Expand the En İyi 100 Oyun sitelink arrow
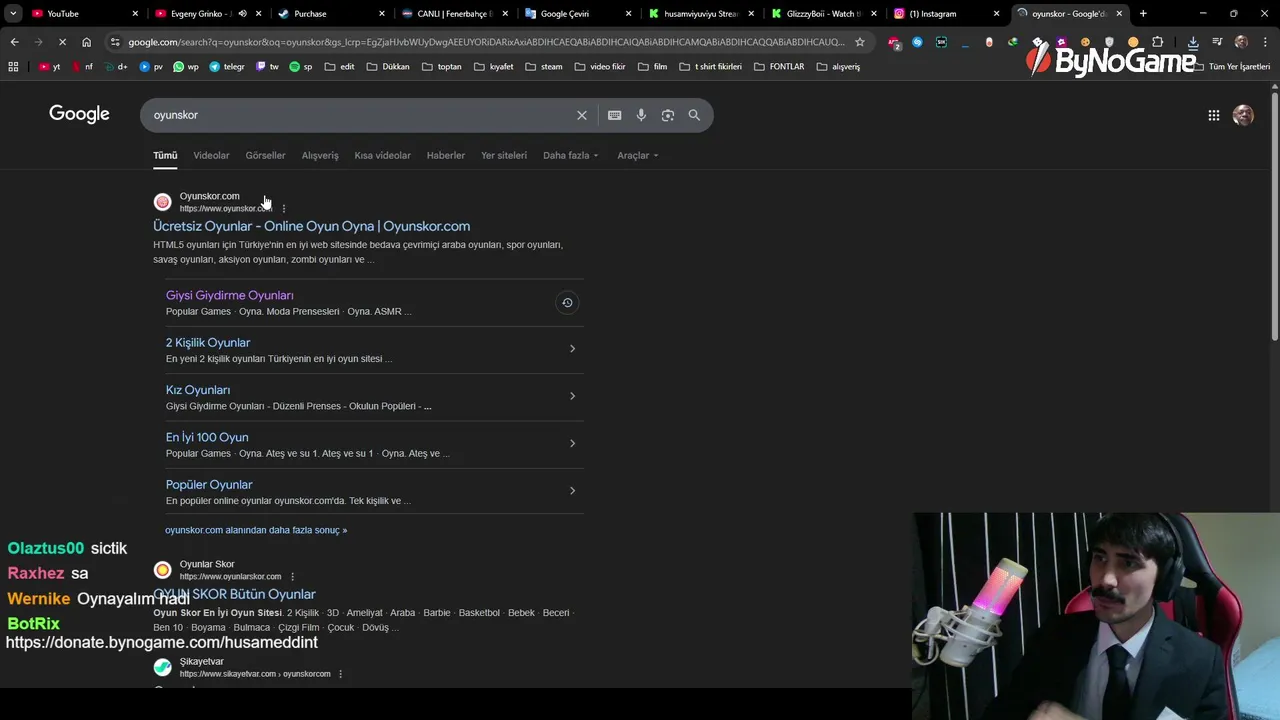Viewport: 1280px width, 720px height. (x=572, y=443)
